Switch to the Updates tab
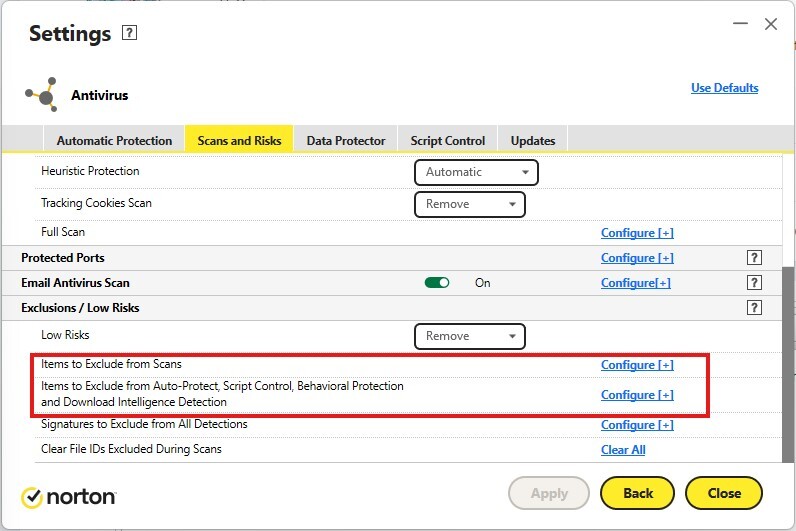The height and width of the screenshot is (531, 796). point(533,141)
